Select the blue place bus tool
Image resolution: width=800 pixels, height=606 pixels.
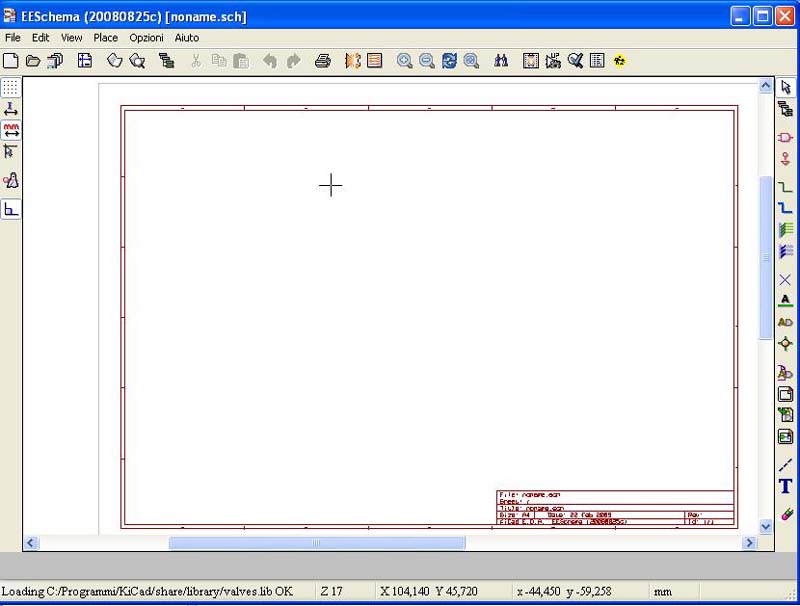pos(786,208)
